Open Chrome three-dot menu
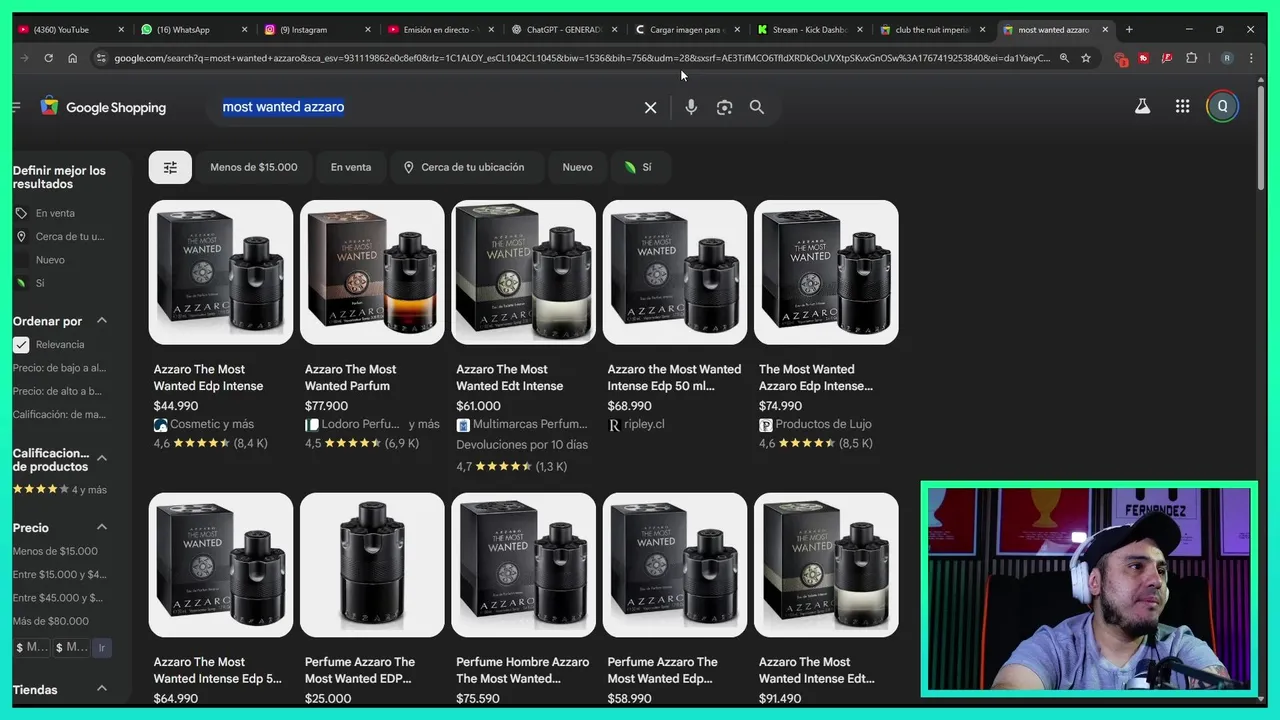The height and width of the screenshot is (720, 1280). pos(1251,58)
